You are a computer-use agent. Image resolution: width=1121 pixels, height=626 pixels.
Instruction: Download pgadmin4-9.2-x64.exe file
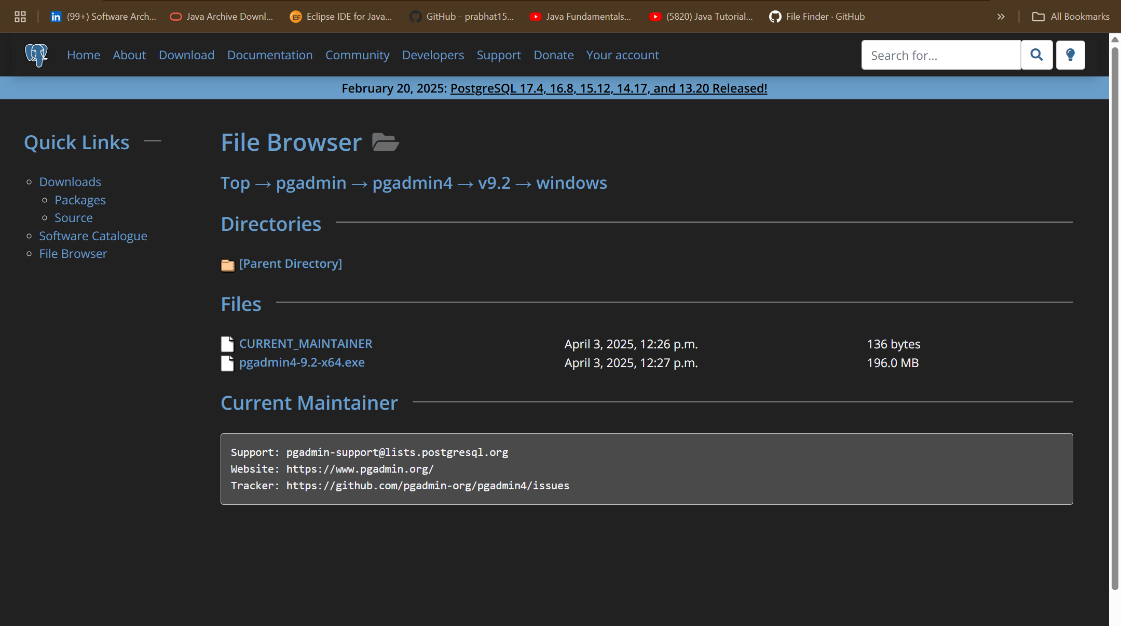coord(302,362)
